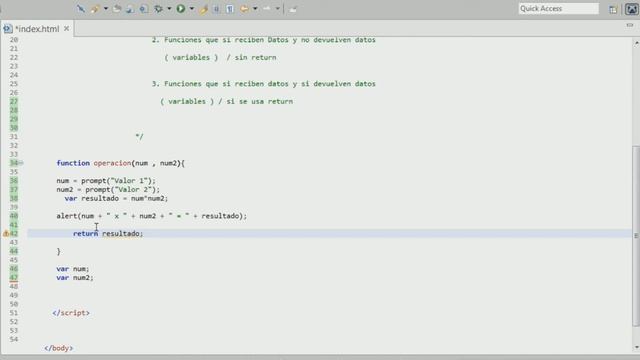Image resolution: width=640 pixels, height=360 pixels.
Task: Open the dropdown beside the orange wand icon
Action: coord(106,9)
